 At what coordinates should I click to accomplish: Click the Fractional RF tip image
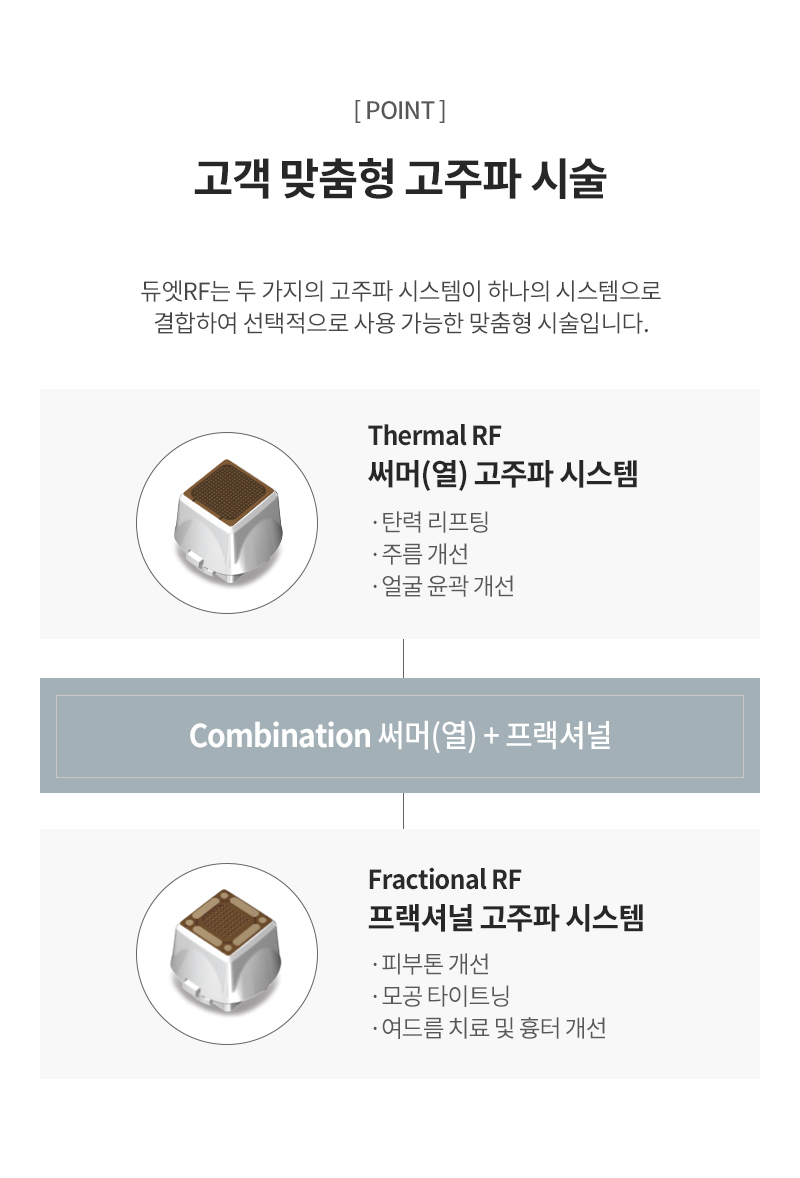point(227,953)
